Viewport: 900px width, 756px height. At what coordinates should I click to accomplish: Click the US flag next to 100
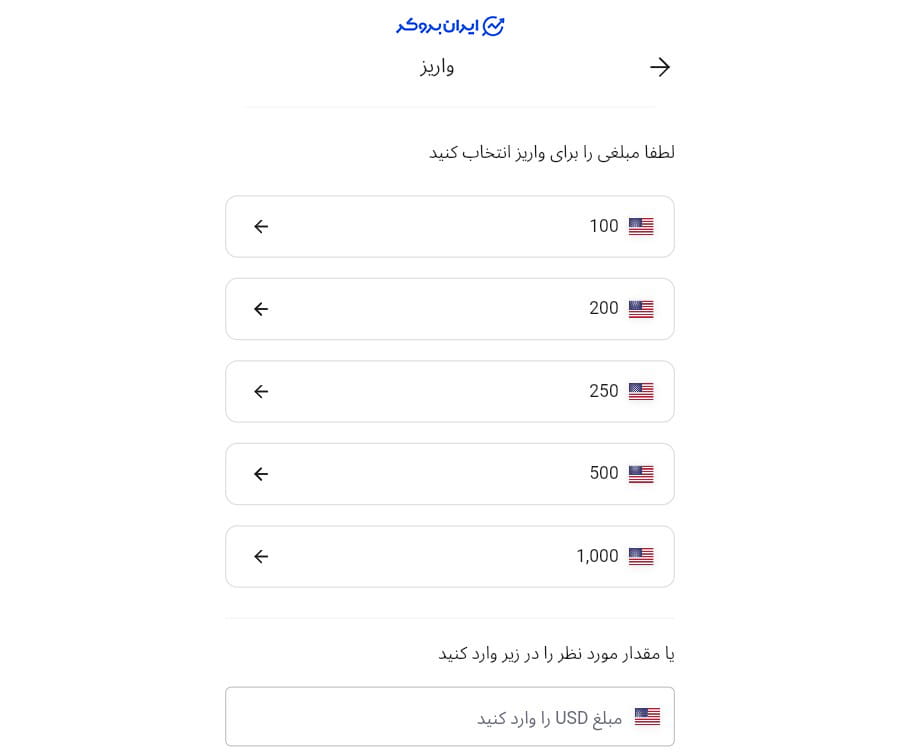[x=640, y=226]
